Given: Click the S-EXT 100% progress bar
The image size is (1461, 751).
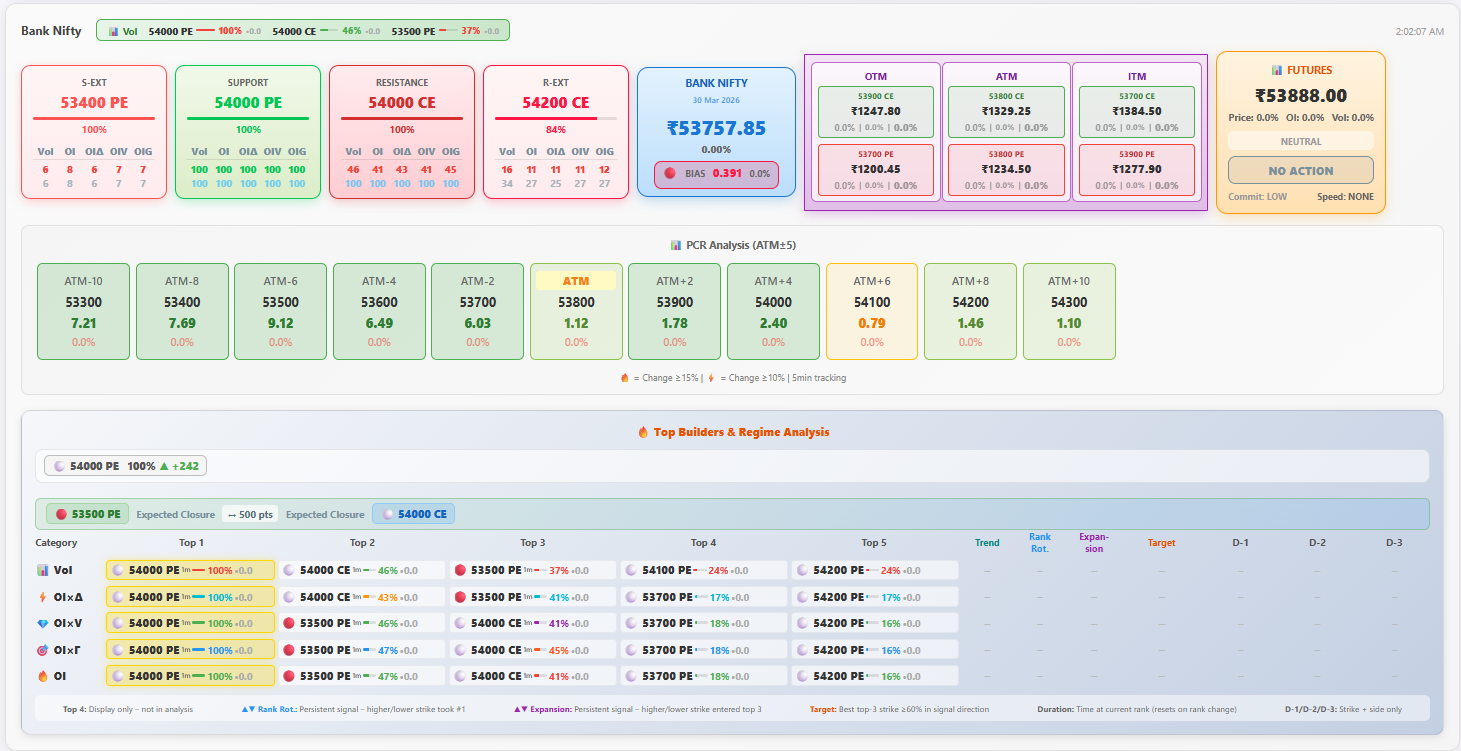Looking at the screenshot, I should (x=94, y=118).
